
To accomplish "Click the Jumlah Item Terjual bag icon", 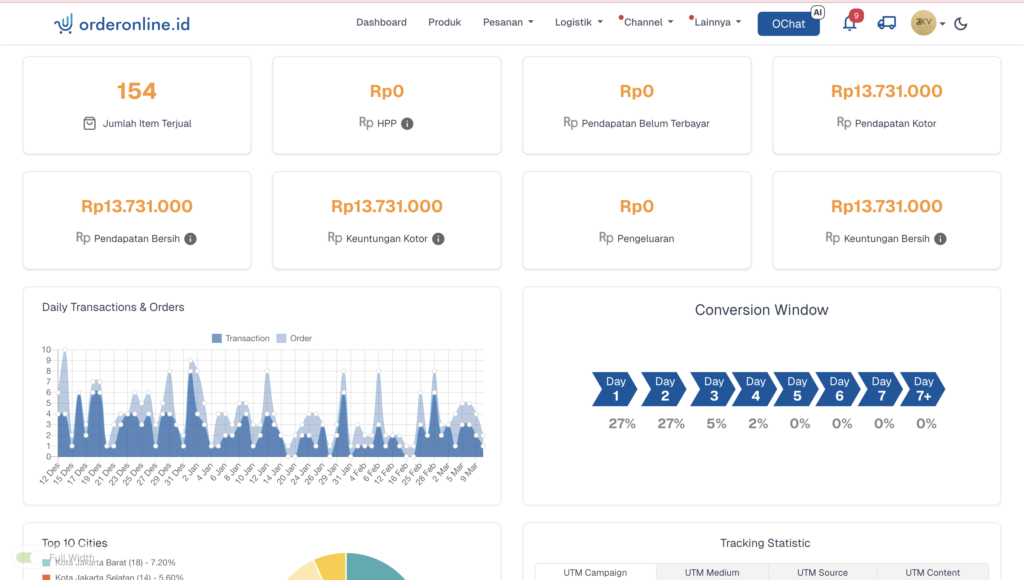I will point(90,124).
